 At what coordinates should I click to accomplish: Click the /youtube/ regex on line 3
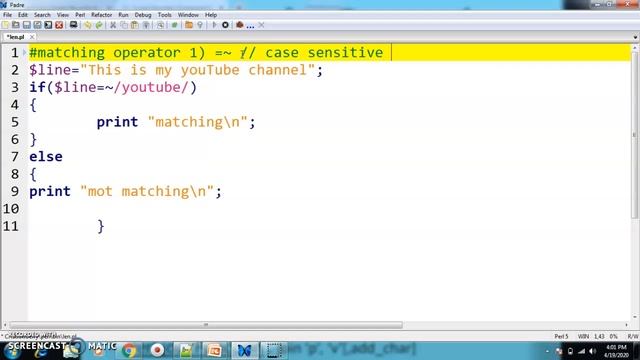pyautogui.click(x=151, y=87)
